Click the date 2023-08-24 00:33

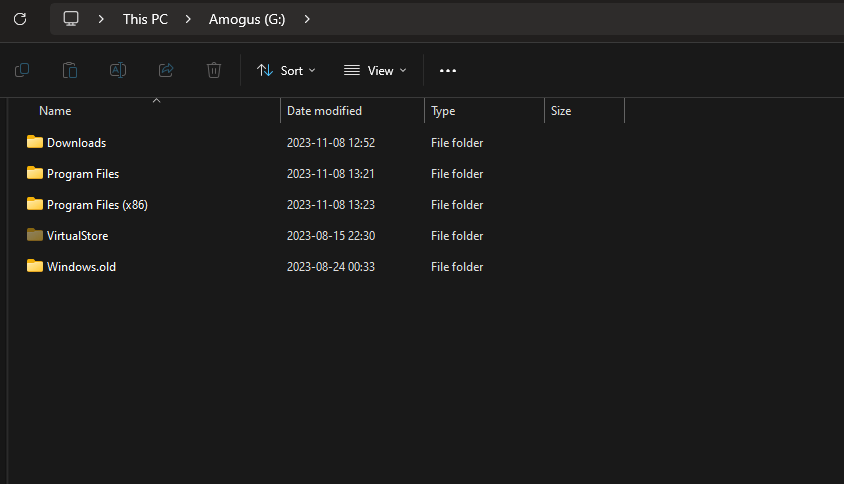coord(330,267)
